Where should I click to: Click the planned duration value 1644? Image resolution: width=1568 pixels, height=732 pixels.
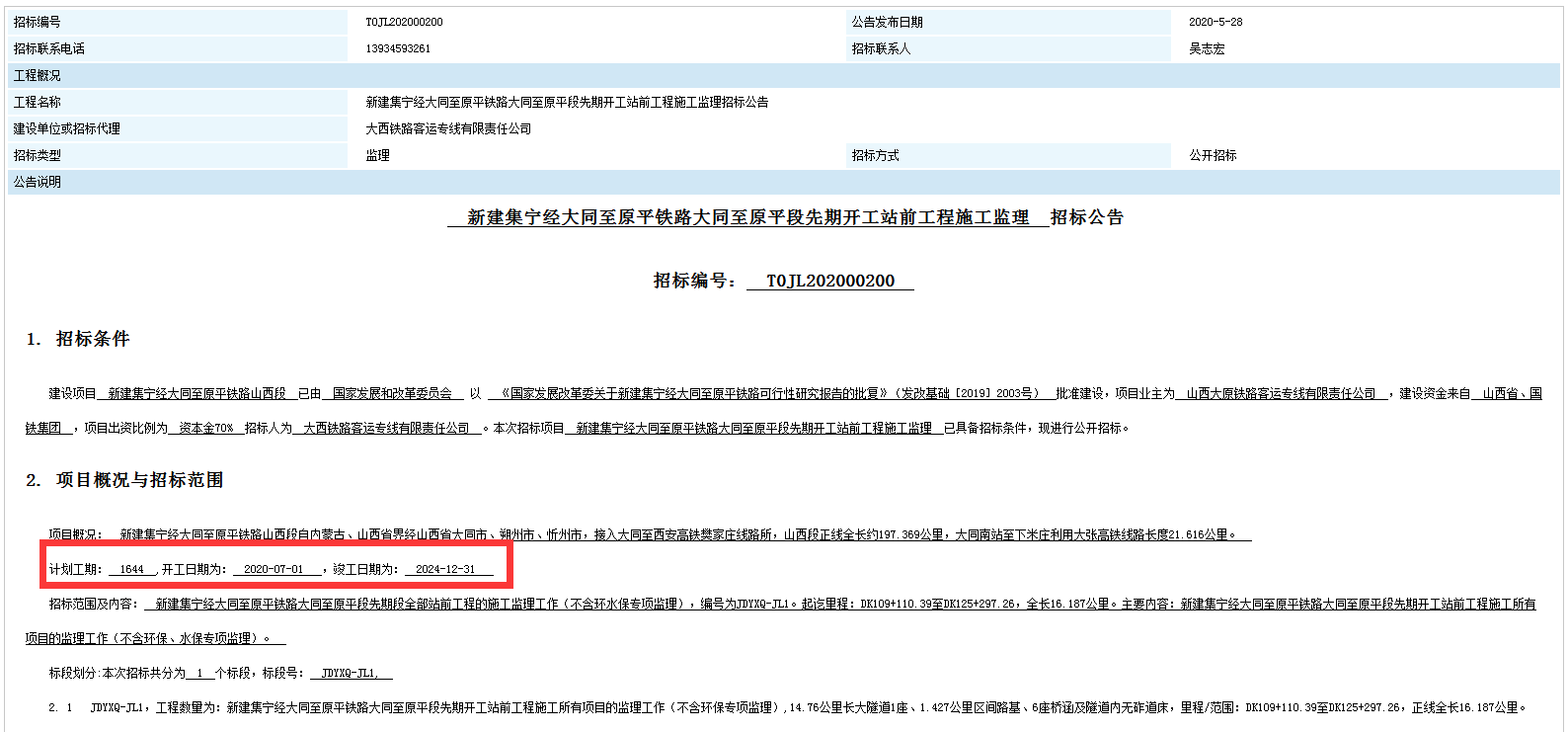132,569
